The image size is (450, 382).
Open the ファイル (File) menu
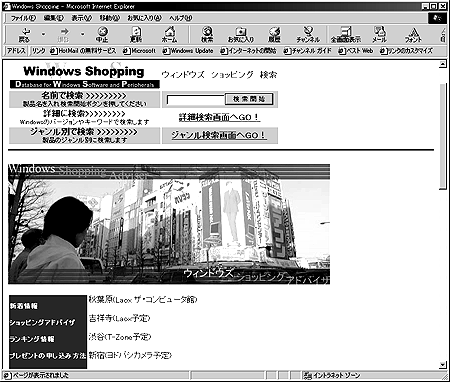click(23, 18)
